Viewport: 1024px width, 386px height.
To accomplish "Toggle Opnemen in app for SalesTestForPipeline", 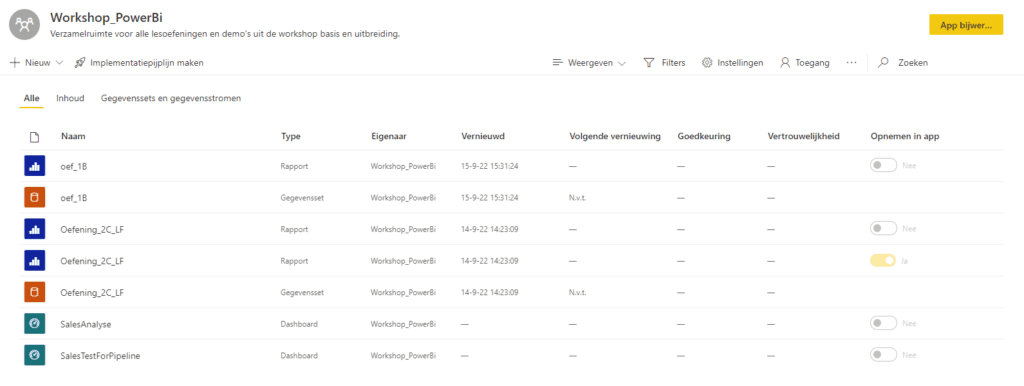I will 883,355.
